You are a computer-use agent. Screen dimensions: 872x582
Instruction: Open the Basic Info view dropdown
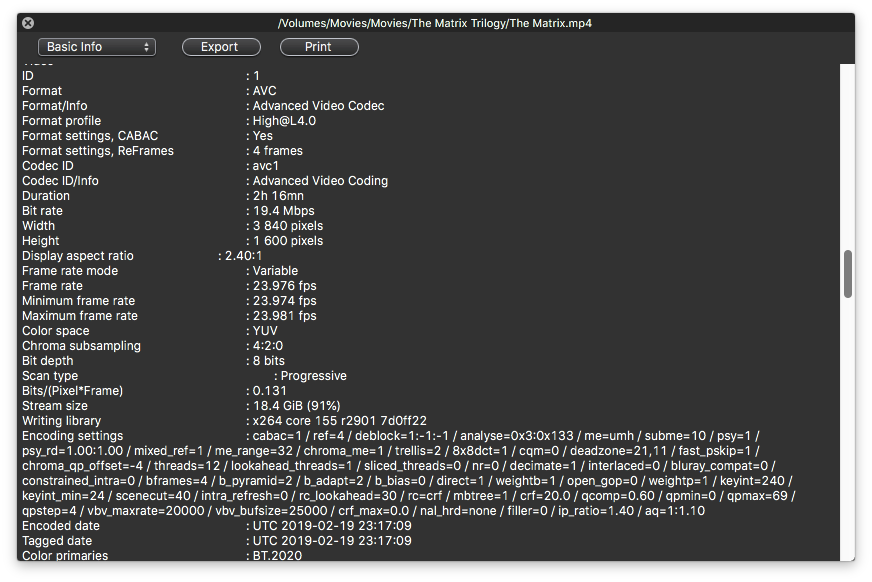coord(97,47)
